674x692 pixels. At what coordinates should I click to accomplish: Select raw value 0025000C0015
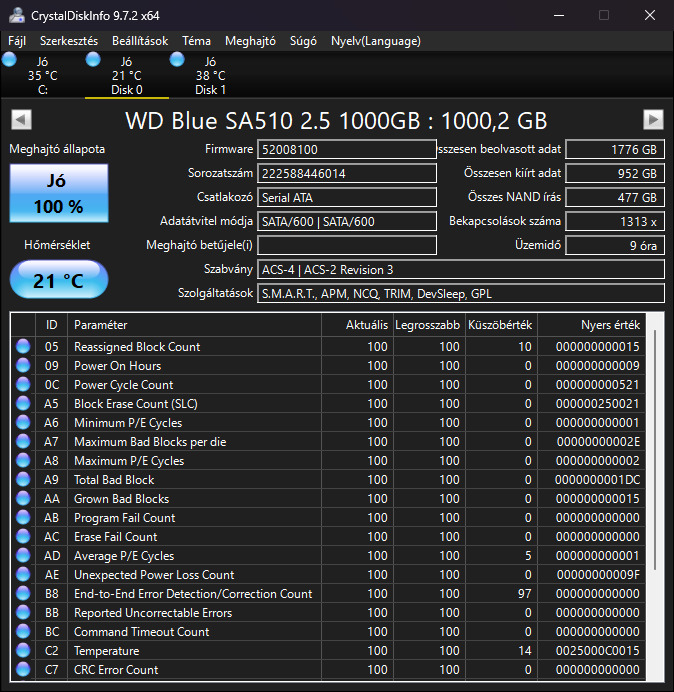(598, 651)
